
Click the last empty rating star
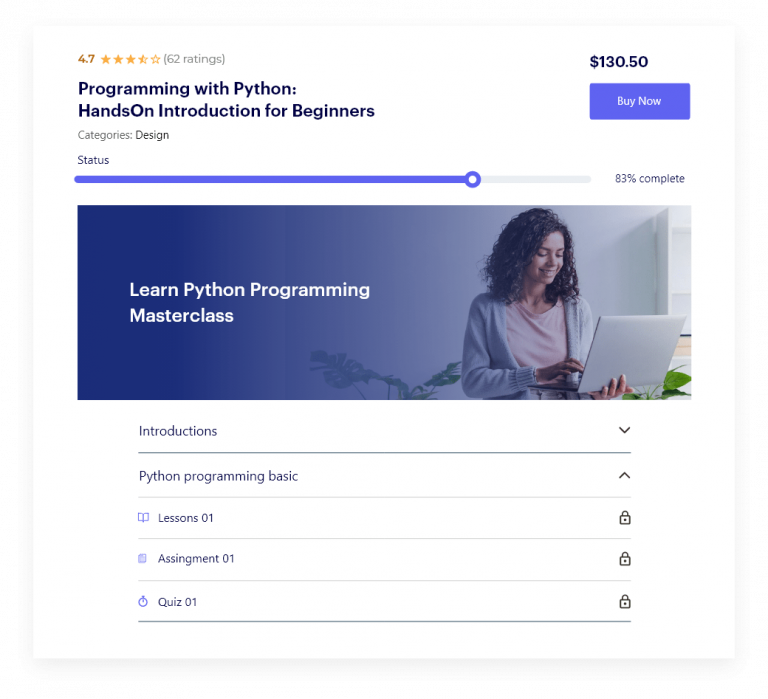[155, 59]
